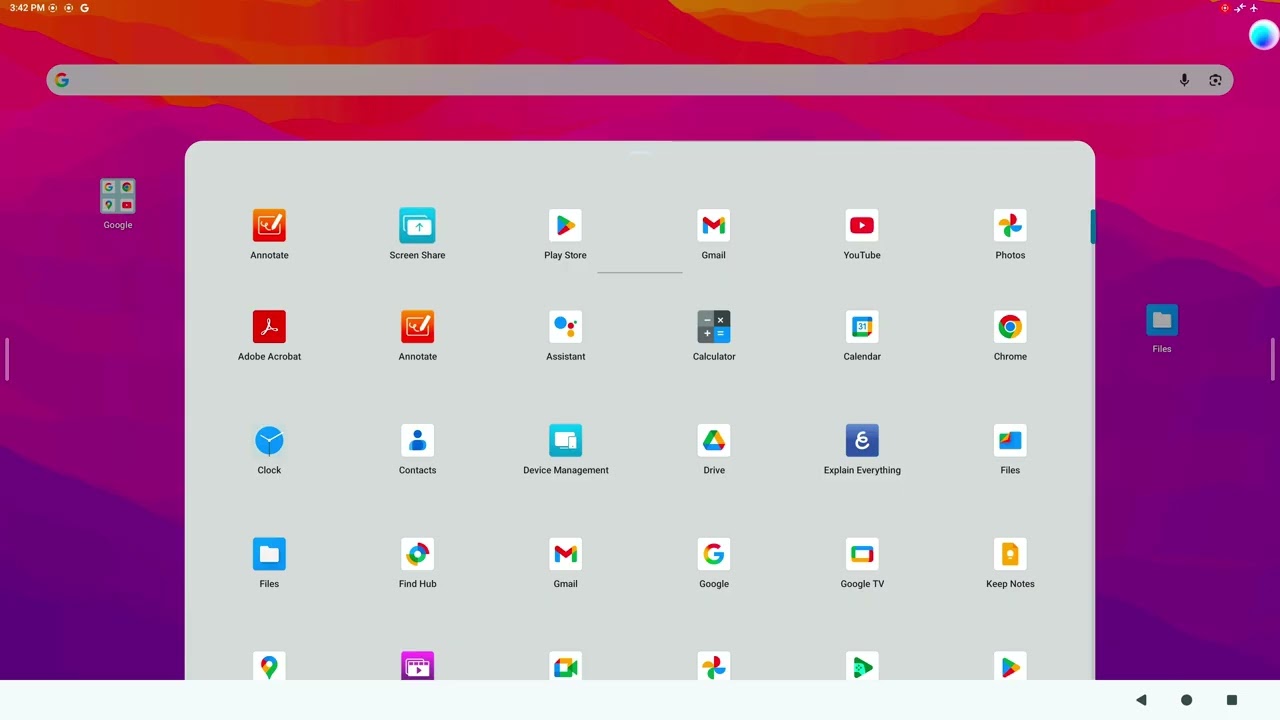1280x720 pixels.
Task: Launch the Google Meet app
Action: coord(565,666)
